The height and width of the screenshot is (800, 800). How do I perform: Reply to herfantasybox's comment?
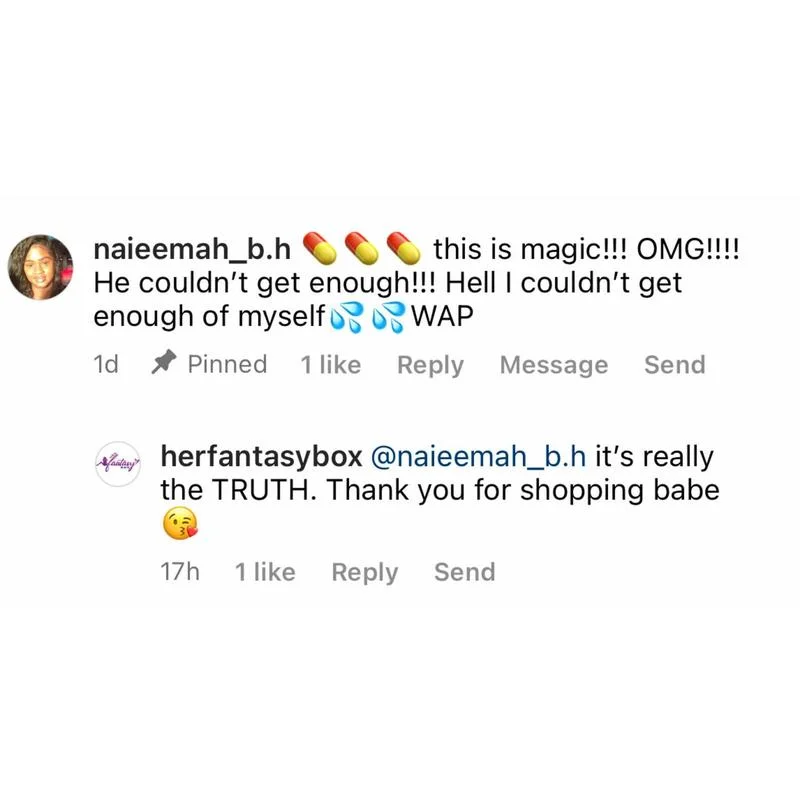pyautogui.click(x=364, y=572)
